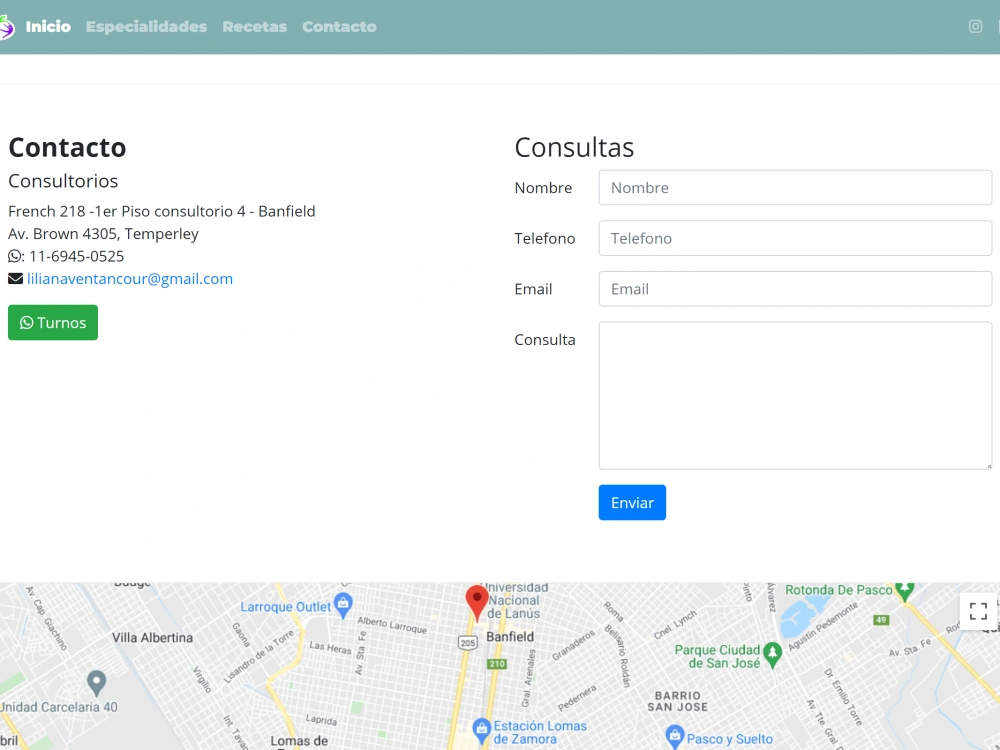Image resolution: width=1000 pixels, height=750 pixels.
Task: Click the envelope icon beside email
Action: 15,279
